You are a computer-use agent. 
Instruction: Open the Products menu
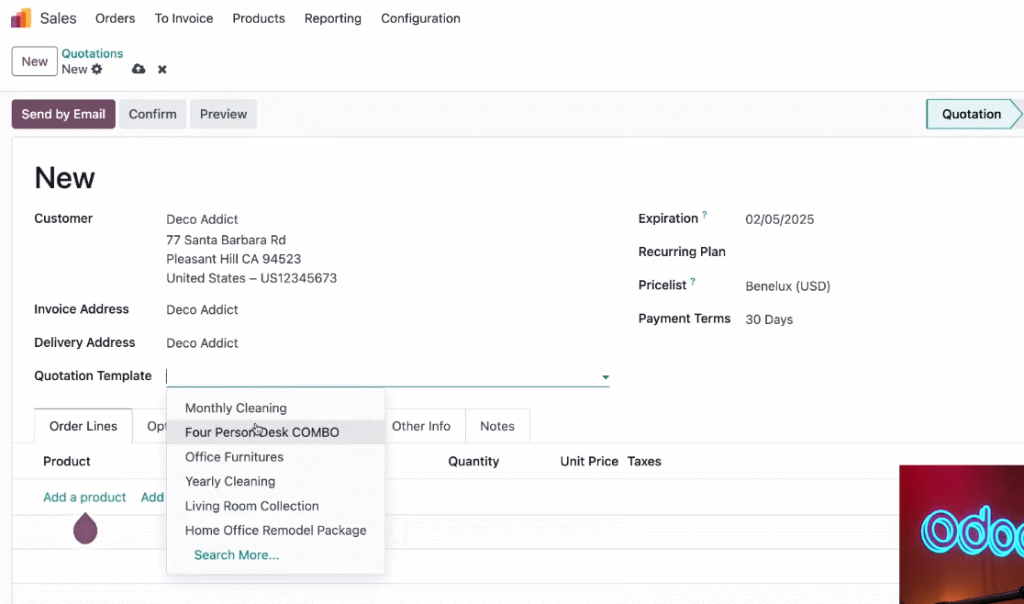259,18
